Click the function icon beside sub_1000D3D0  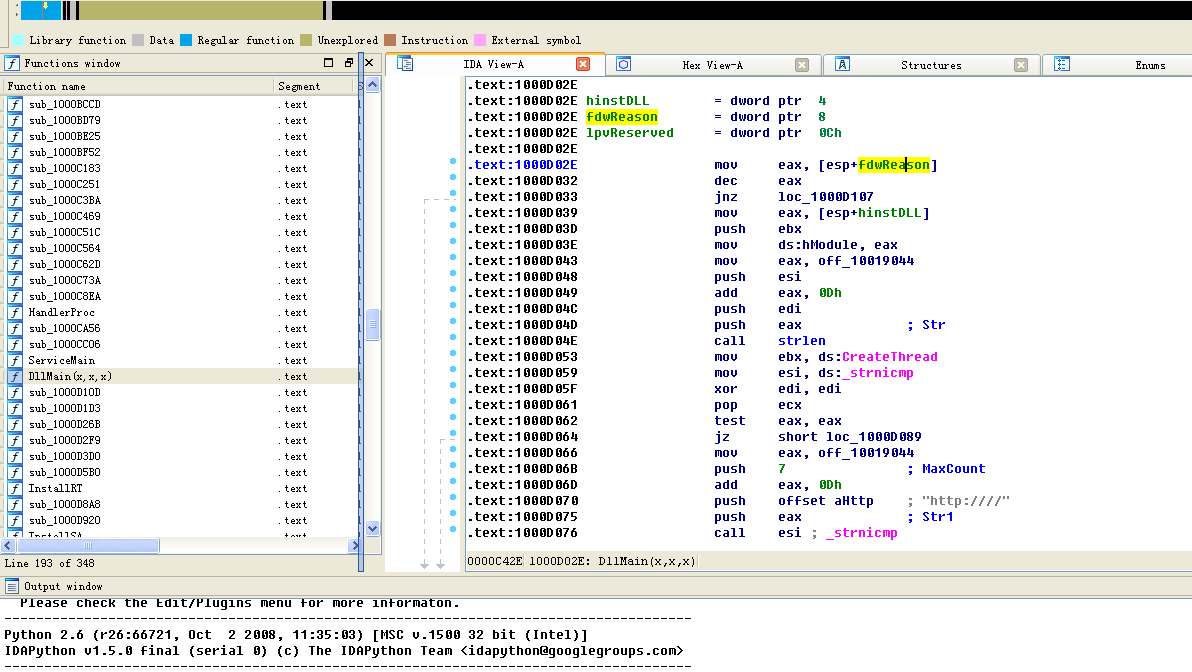[x=15, y=456]
